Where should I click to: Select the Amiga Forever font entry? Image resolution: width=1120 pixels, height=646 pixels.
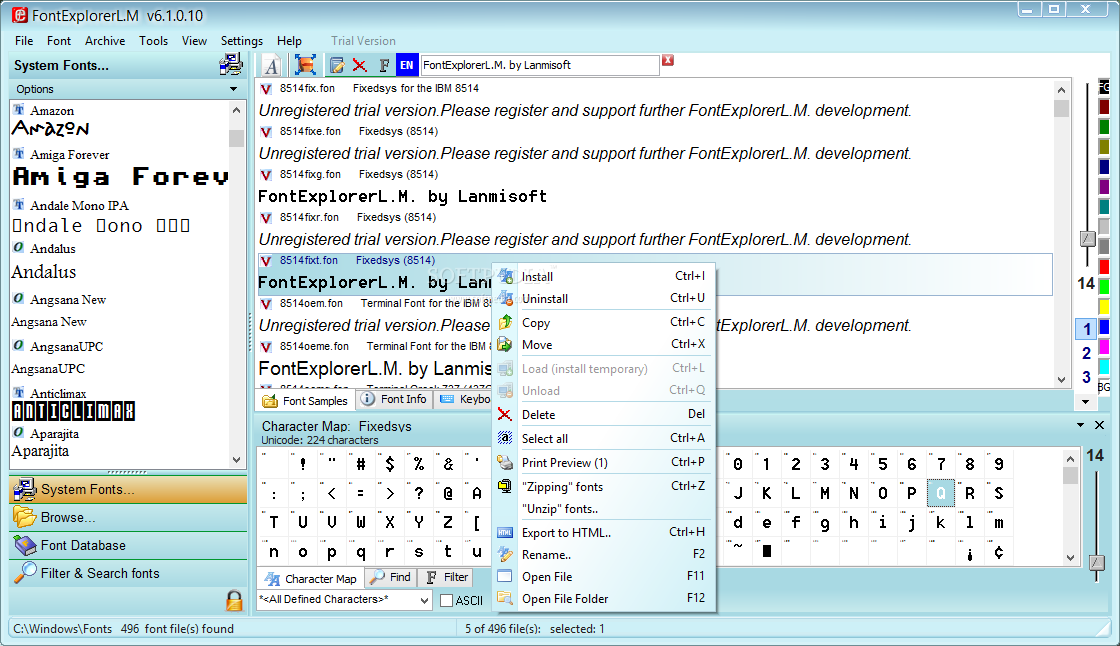[121, 169]
